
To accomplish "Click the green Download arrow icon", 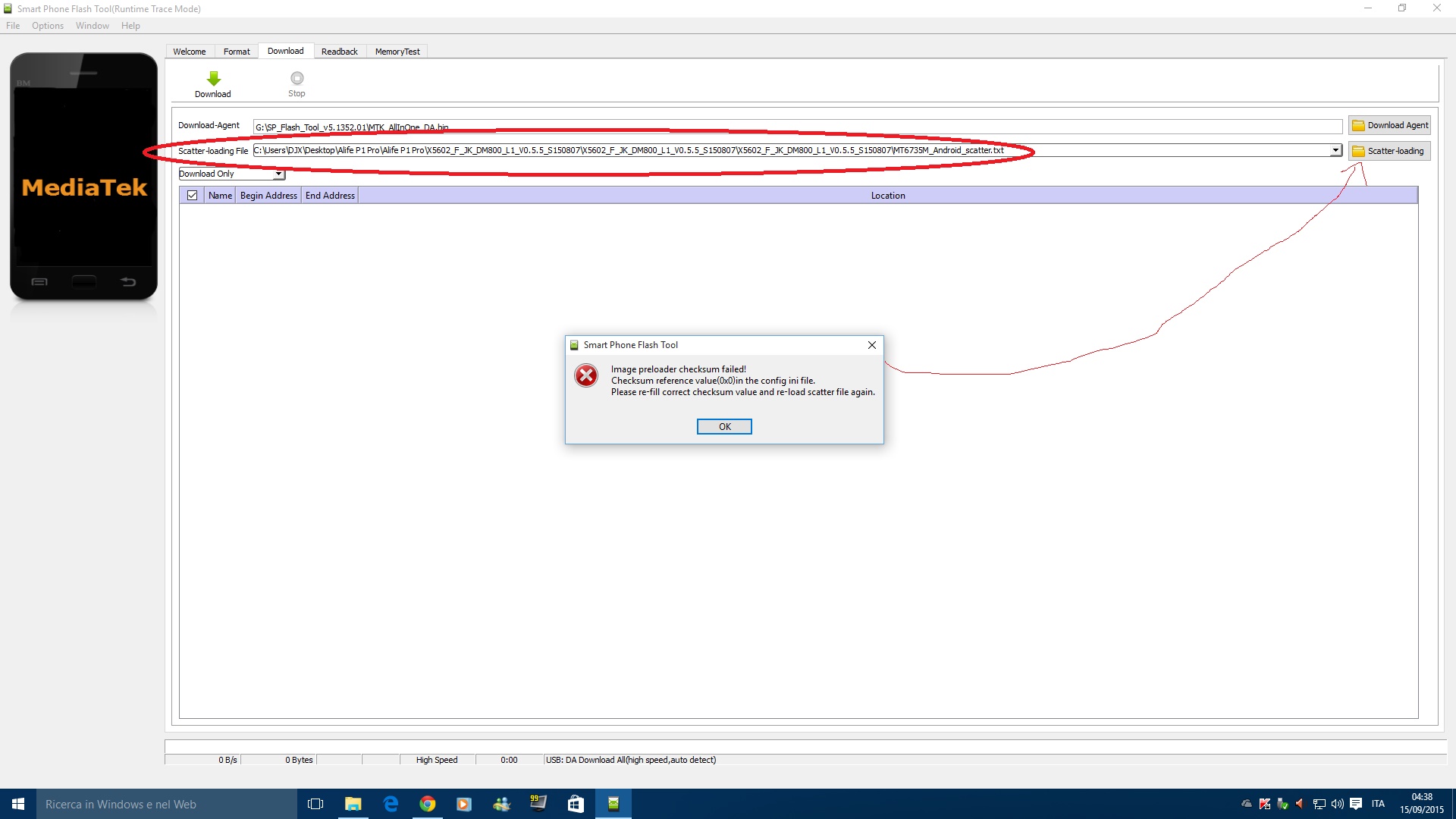I will 213,78.
